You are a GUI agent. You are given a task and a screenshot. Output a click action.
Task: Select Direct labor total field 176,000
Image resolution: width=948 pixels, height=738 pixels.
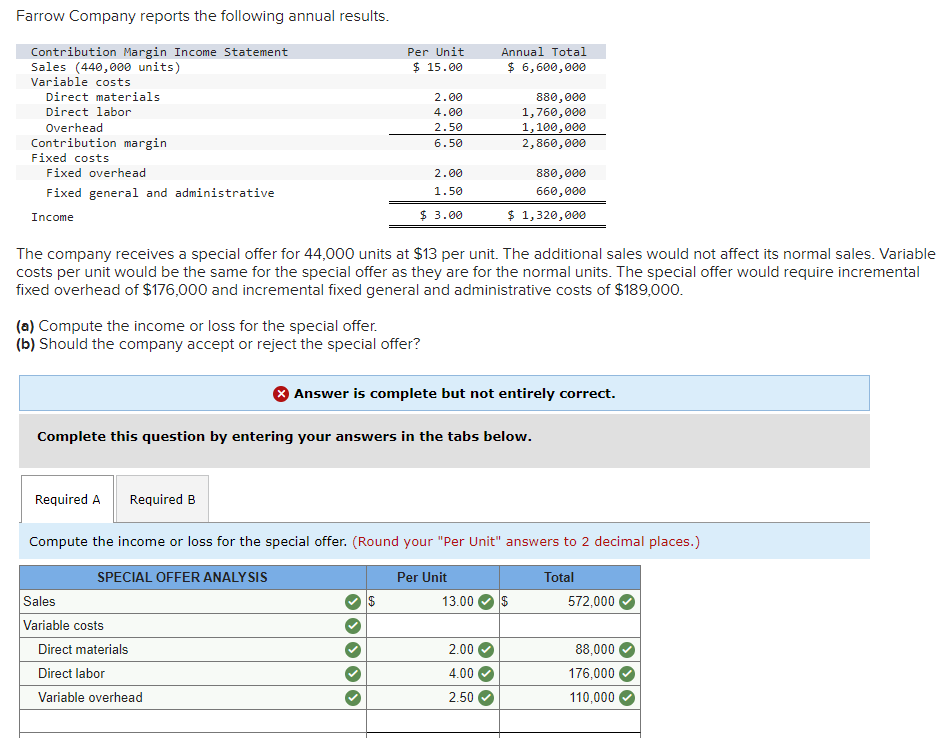click(570, 673)
